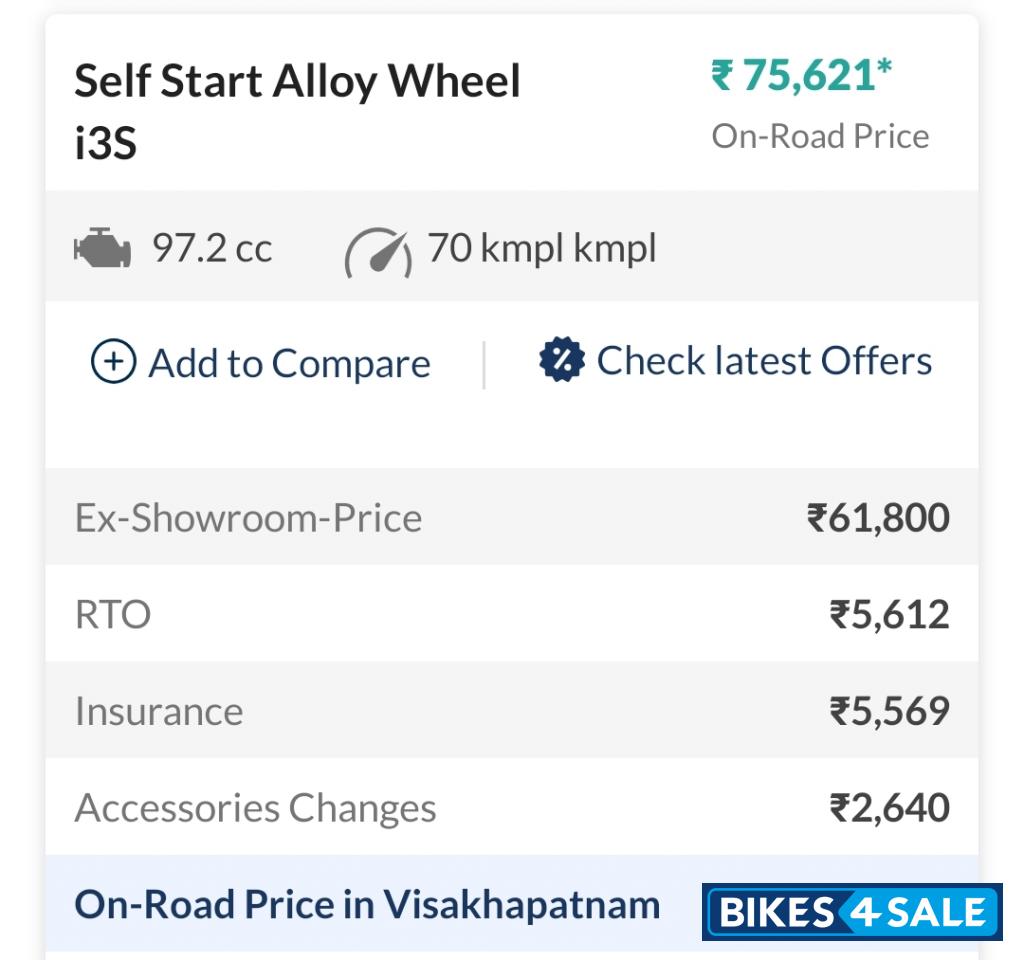Screen dimensions: 1024x960
Task: Open On-Road Price in Visakhapatnam row
Action: tap(368, 905)
